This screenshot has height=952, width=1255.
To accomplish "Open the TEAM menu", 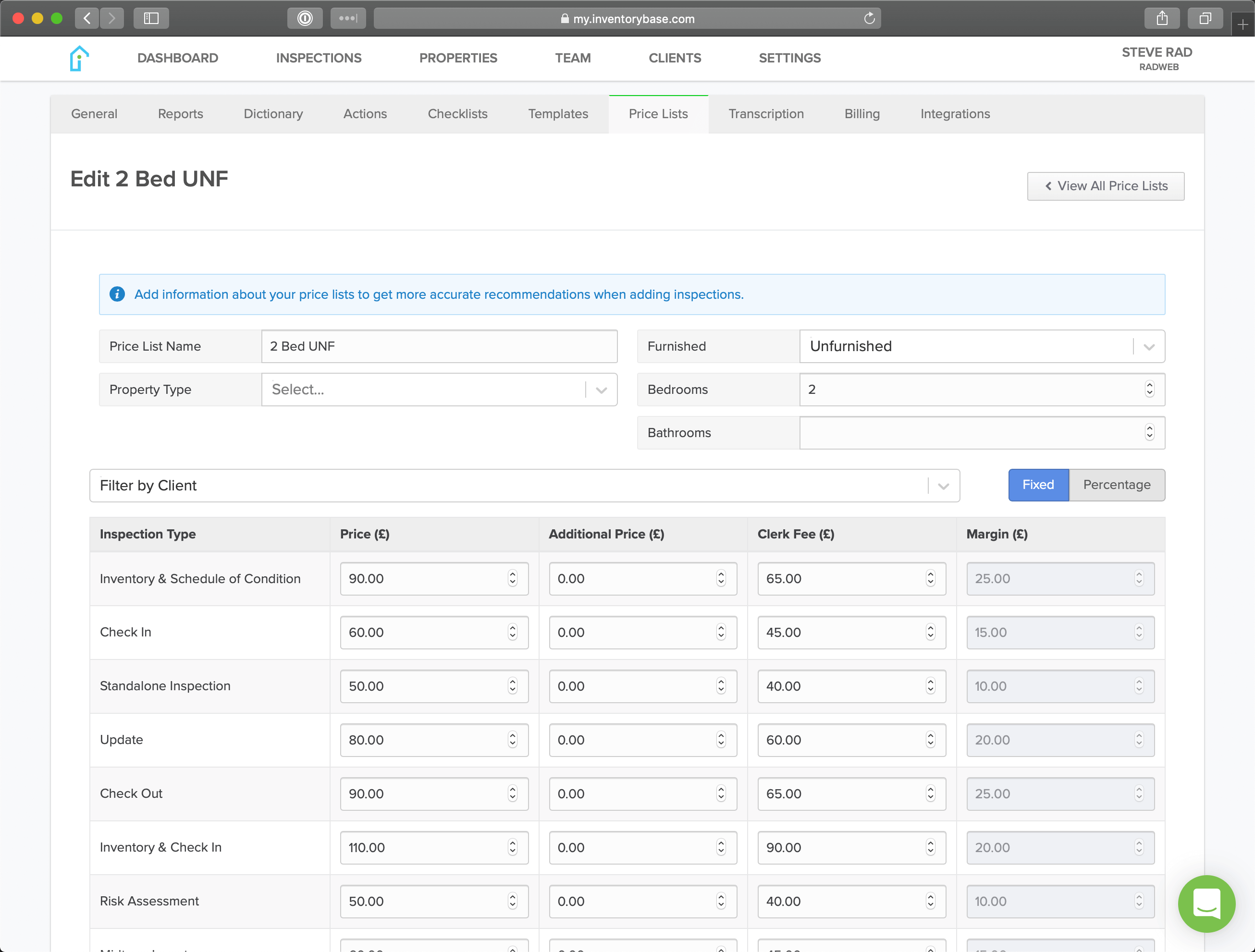I will 572,58.
